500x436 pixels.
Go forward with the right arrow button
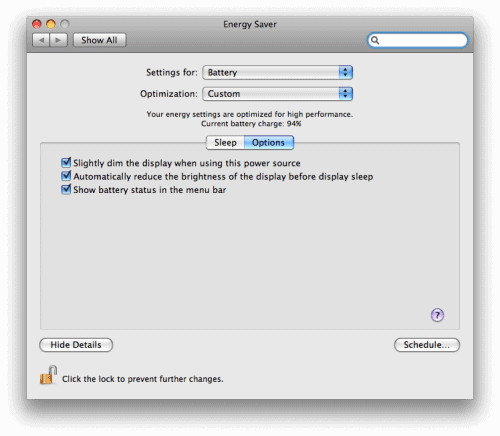[58, 40]
